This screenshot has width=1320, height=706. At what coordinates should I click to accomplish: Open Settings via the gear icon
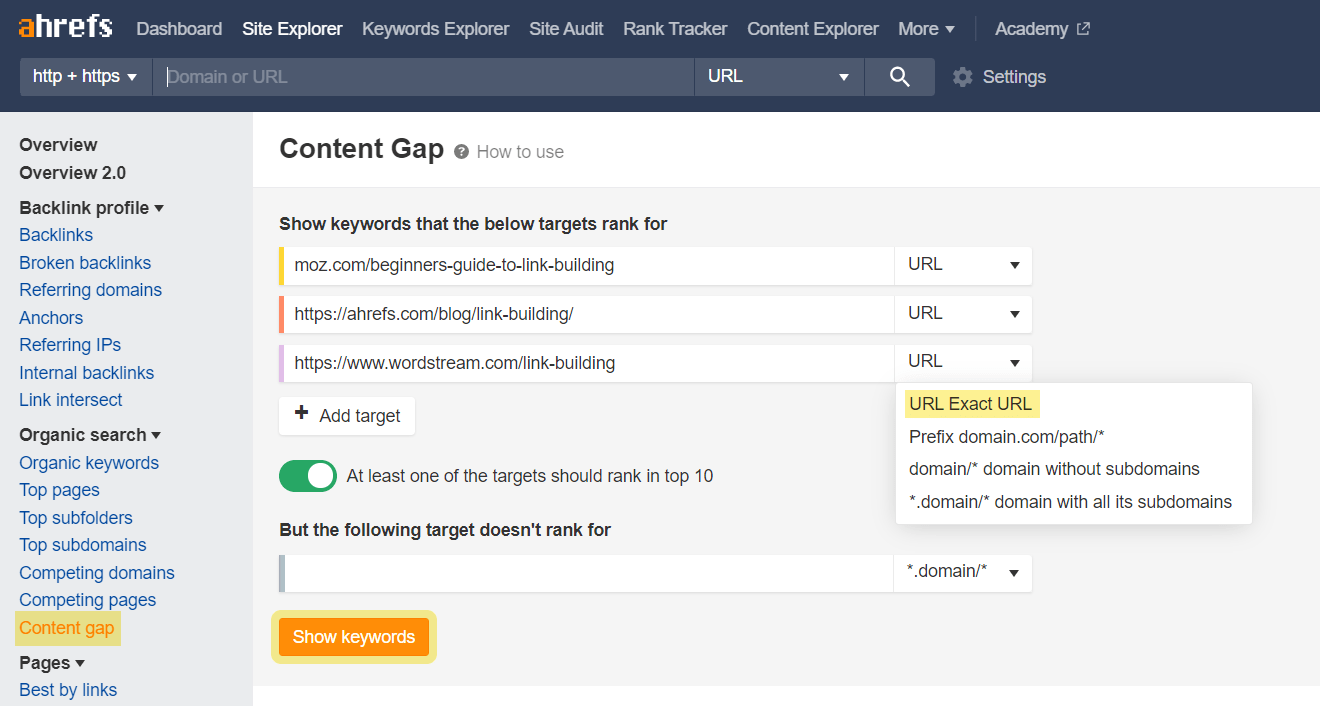point(962,76)
